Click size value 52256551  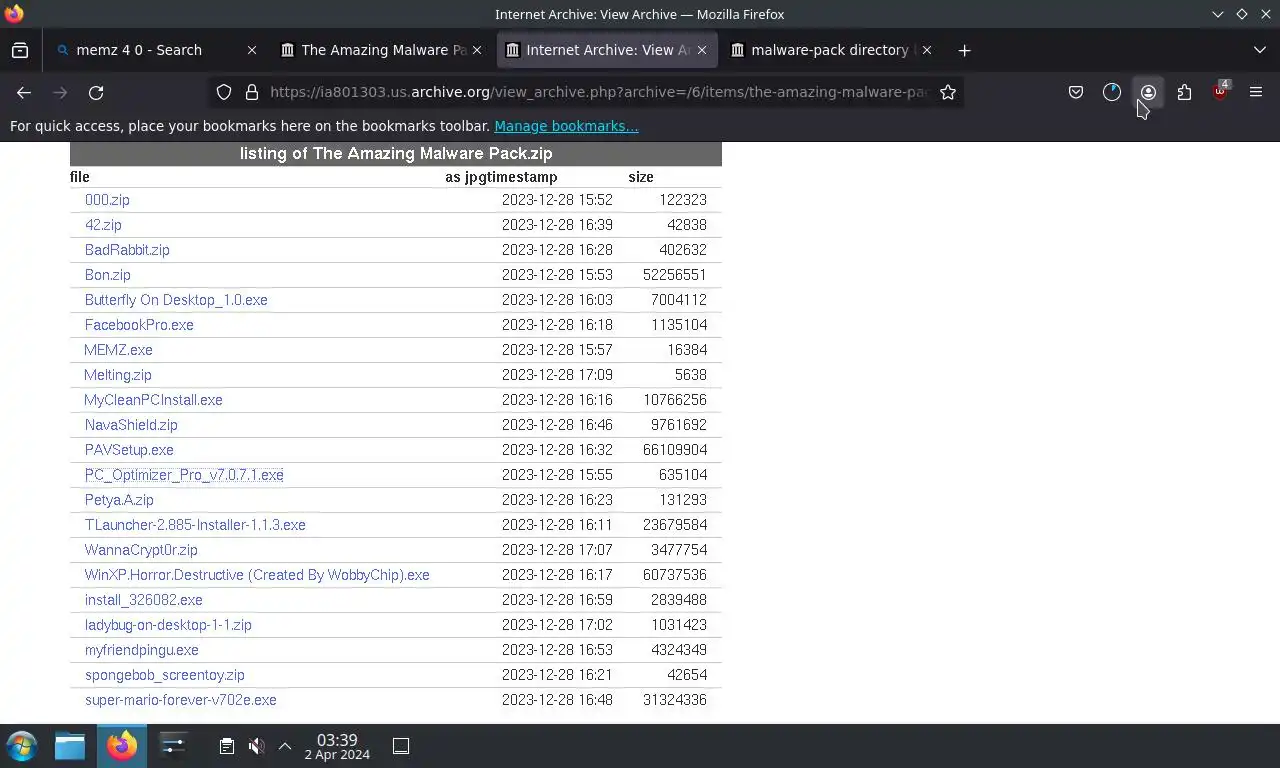[675, 275]
